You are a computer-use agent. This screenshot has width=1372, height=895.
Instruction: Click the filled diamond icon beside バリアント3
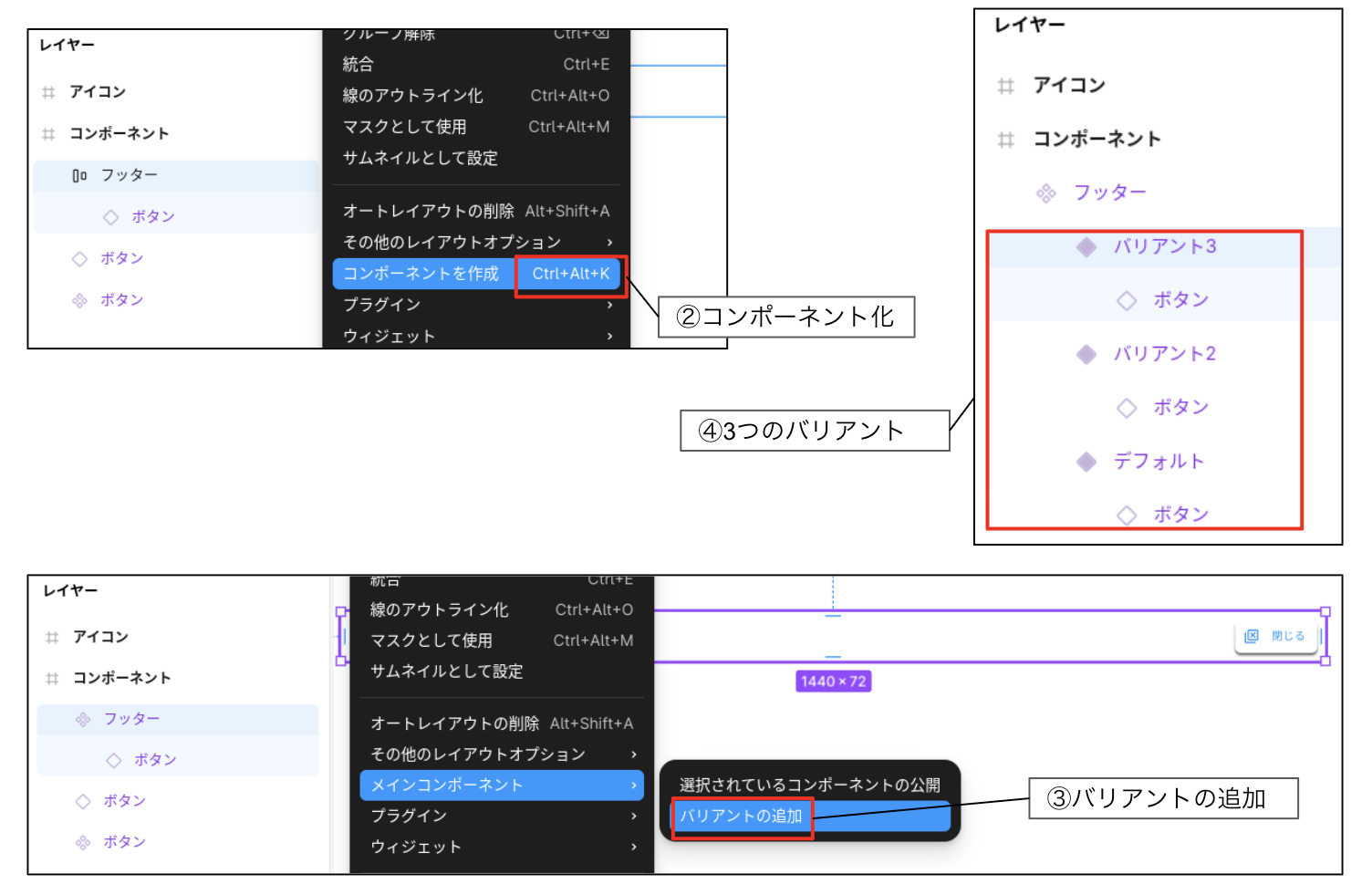tap(1086, 246)
